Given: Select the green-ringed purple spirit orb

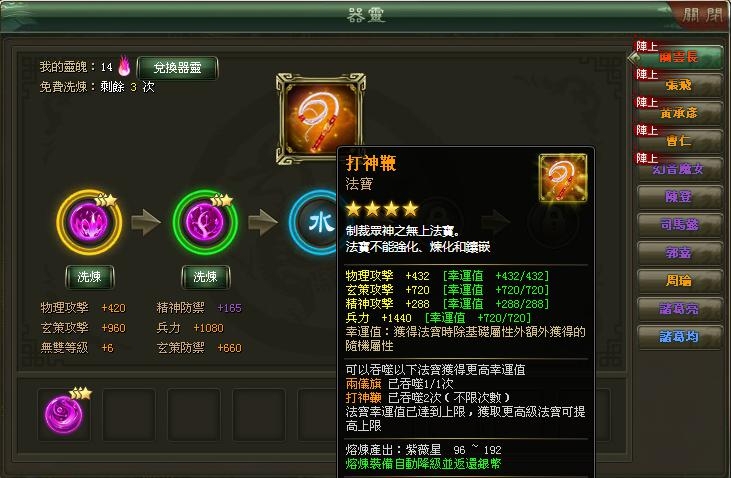Looking at the screenshot, I should 205,222.
